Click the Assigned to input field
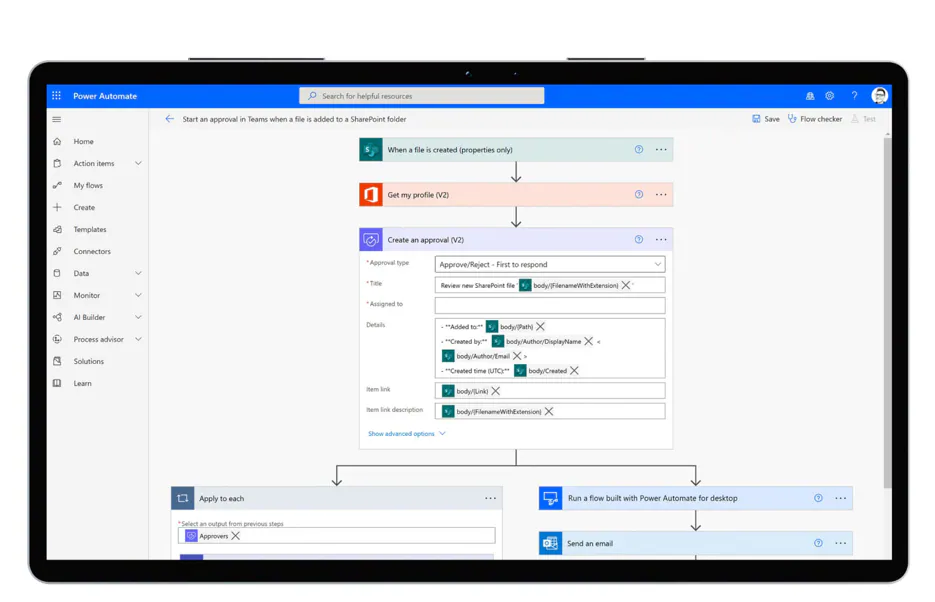 (549, 305)
